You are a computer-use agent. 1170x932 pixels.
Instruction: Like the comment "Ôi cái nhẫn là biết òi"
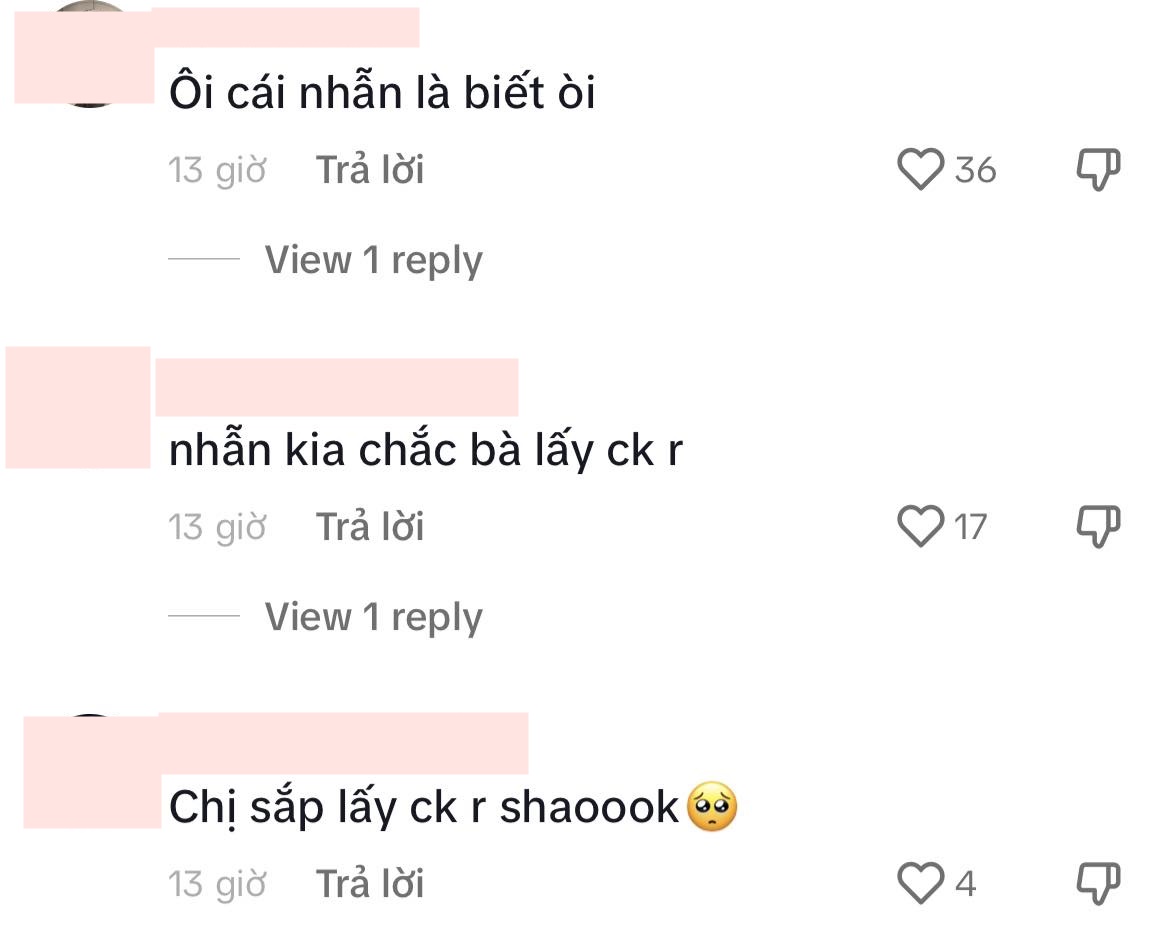(x=920, y=169)
